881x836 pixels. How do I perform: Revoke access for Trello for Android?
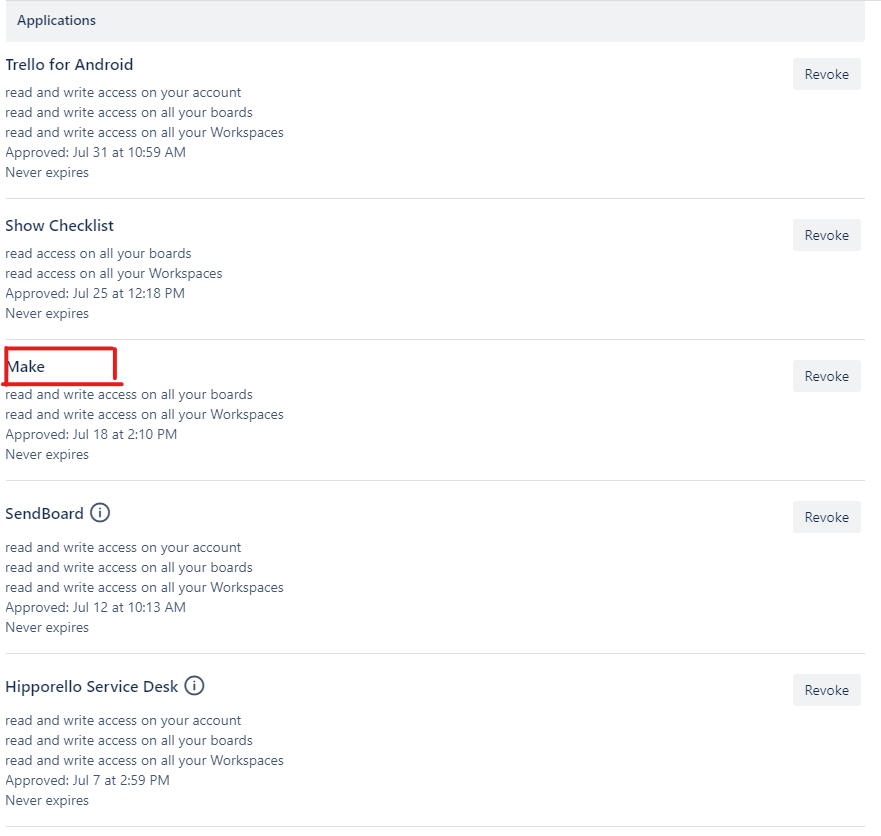(826, 74)
